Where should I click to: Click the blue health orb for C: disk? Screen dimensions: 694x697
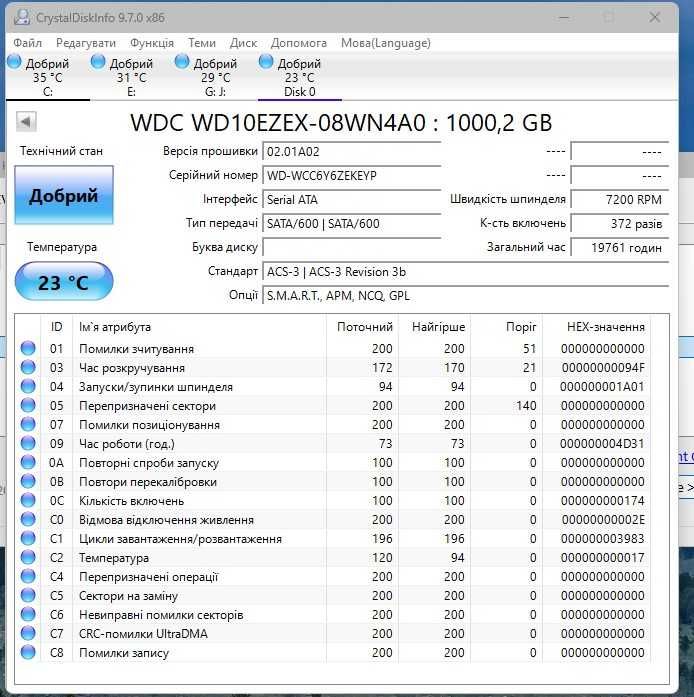14,61
